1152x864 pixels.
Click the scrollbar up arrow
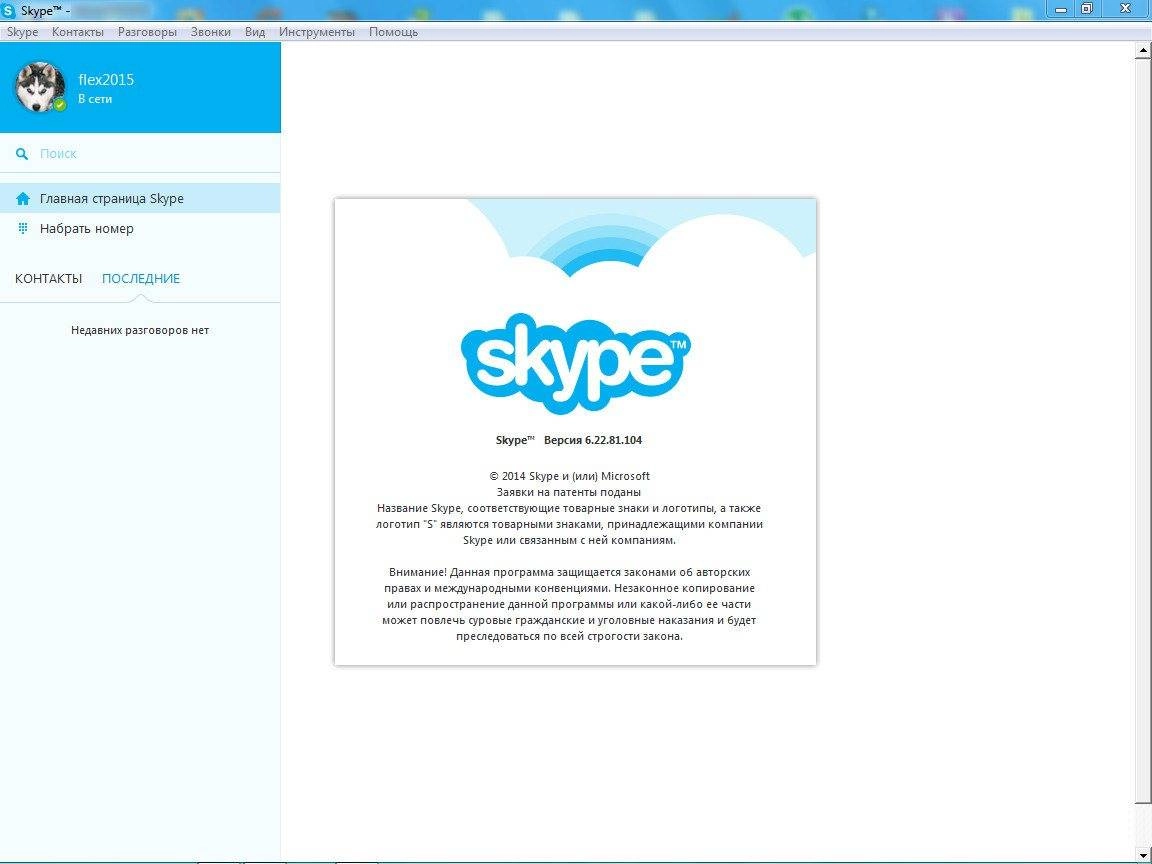[x=1144, y=51]
